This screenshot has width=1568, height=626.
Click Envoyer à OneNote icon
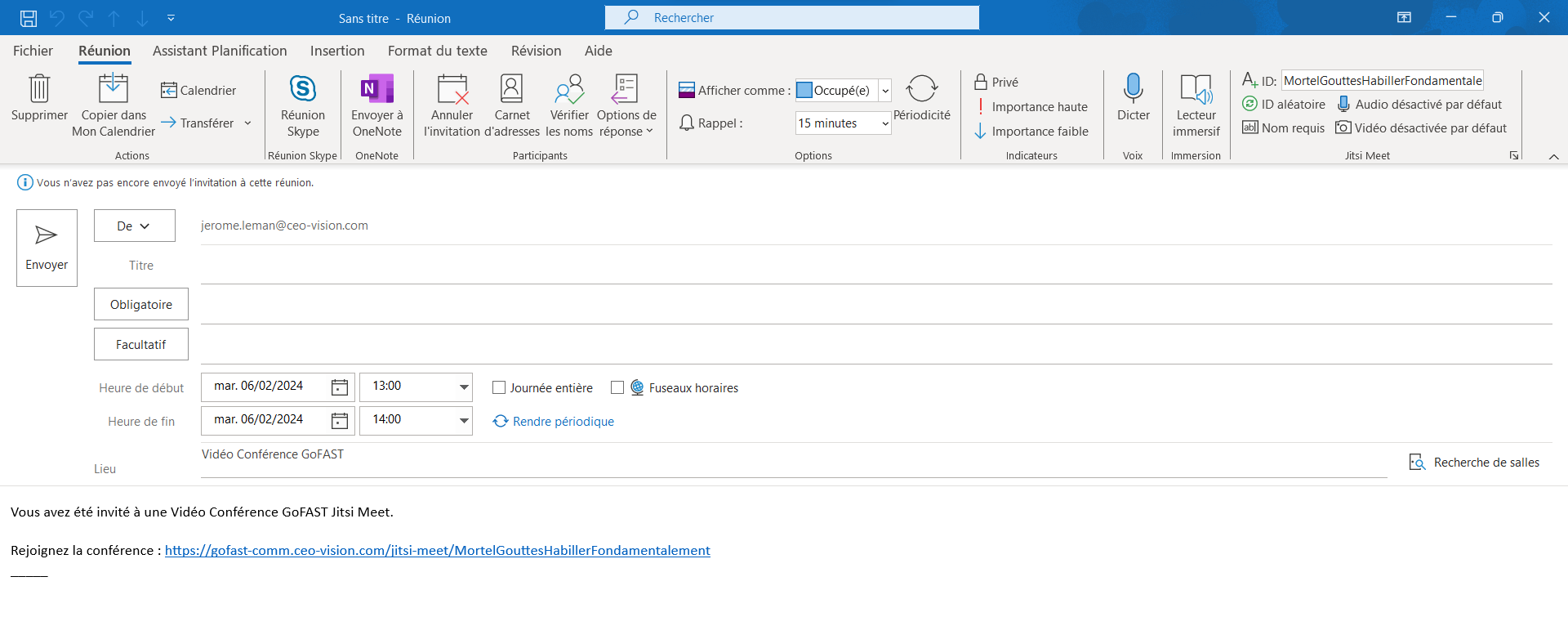click(377, 88)
